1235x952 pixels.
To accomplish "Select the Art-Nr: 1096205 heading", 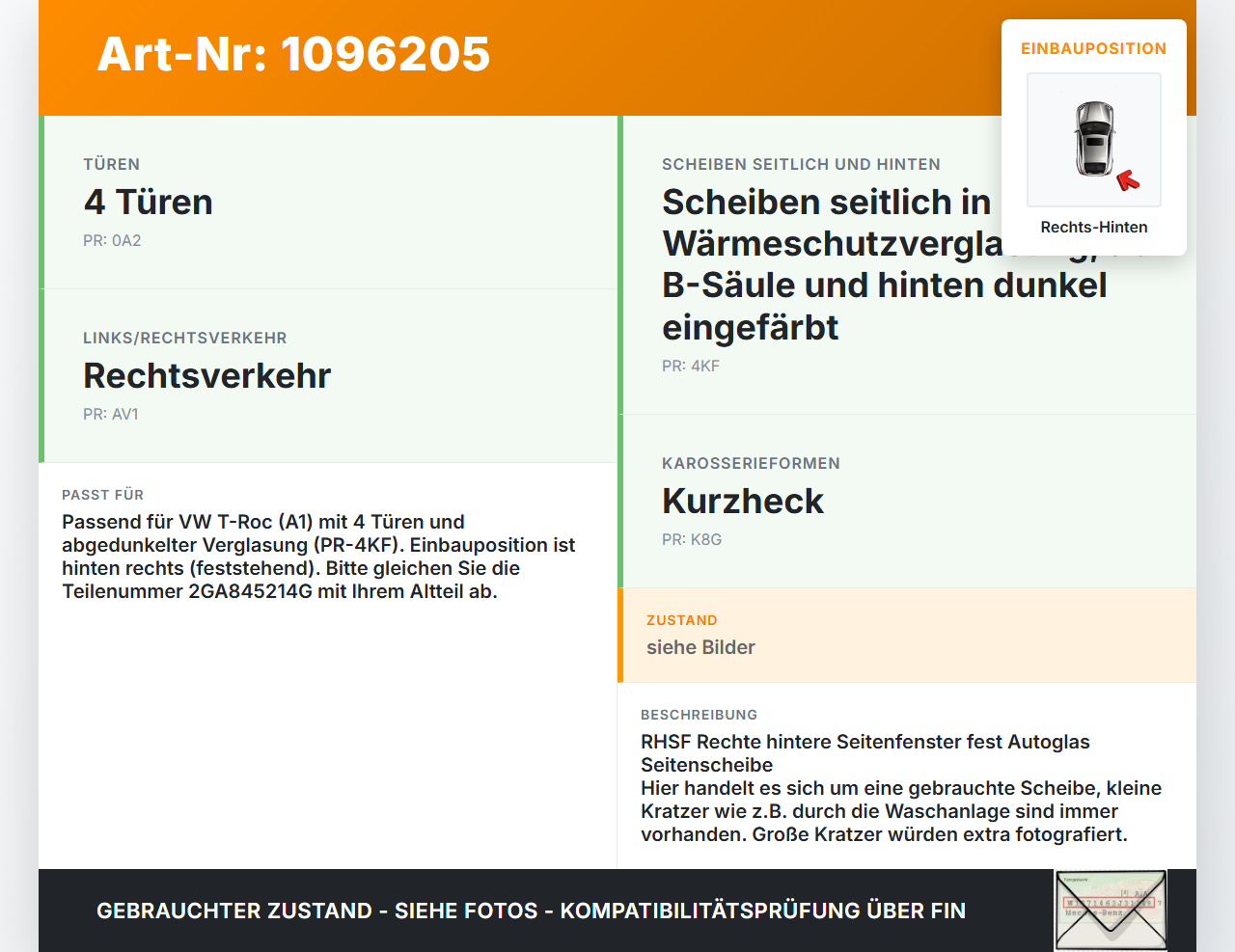I will coord(293,54).
